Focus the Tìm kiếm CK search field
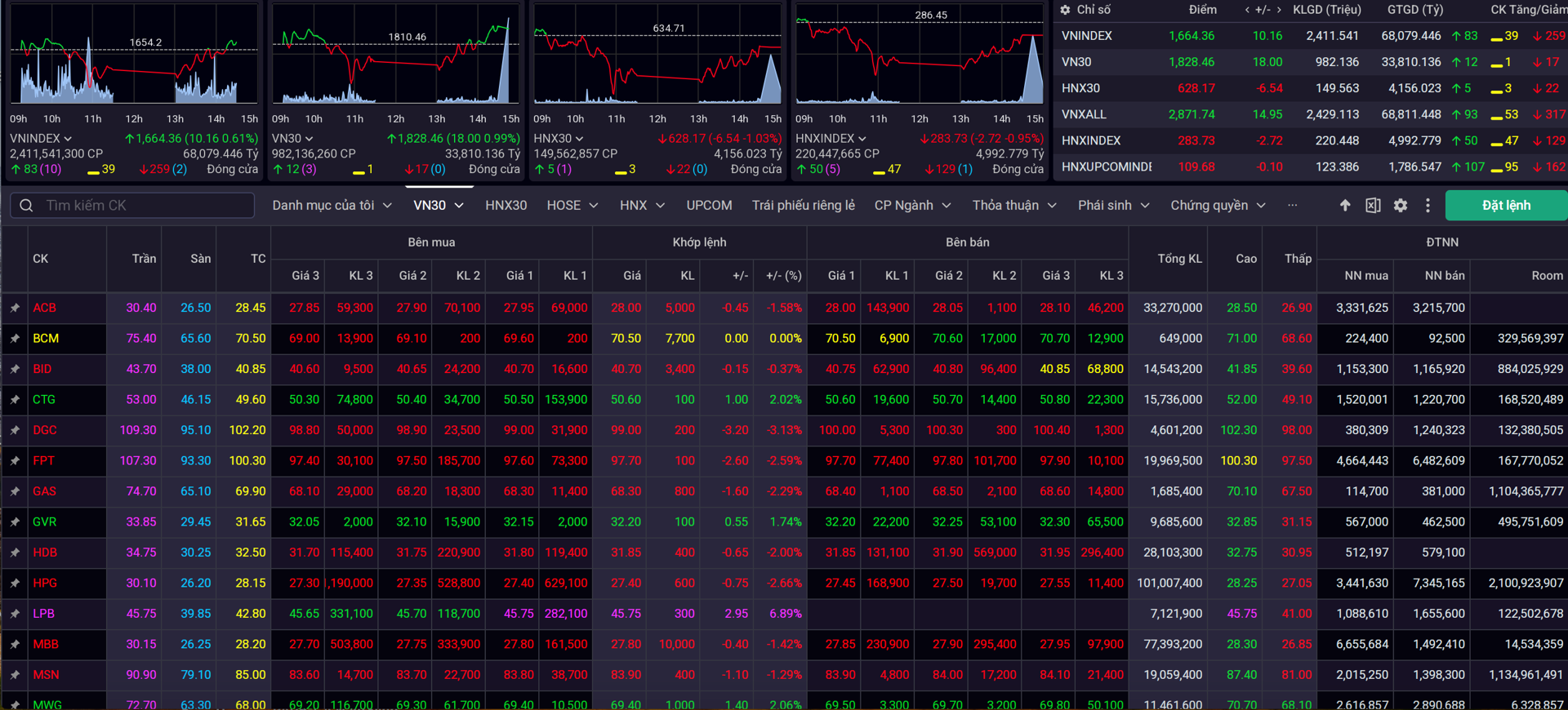This screenshot has width=1568, height=710. pyautogui.click(x=132, y=206)
